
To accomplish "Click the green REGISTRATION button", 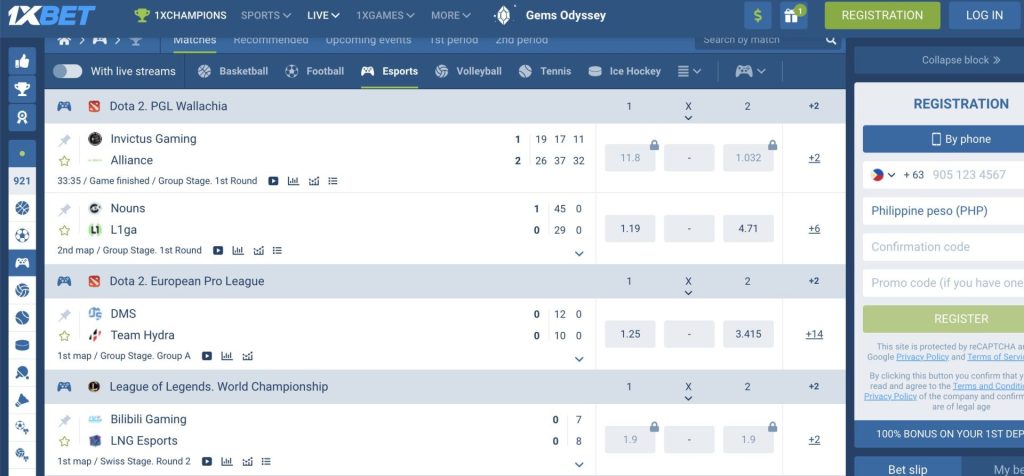I will click(882, 15).
